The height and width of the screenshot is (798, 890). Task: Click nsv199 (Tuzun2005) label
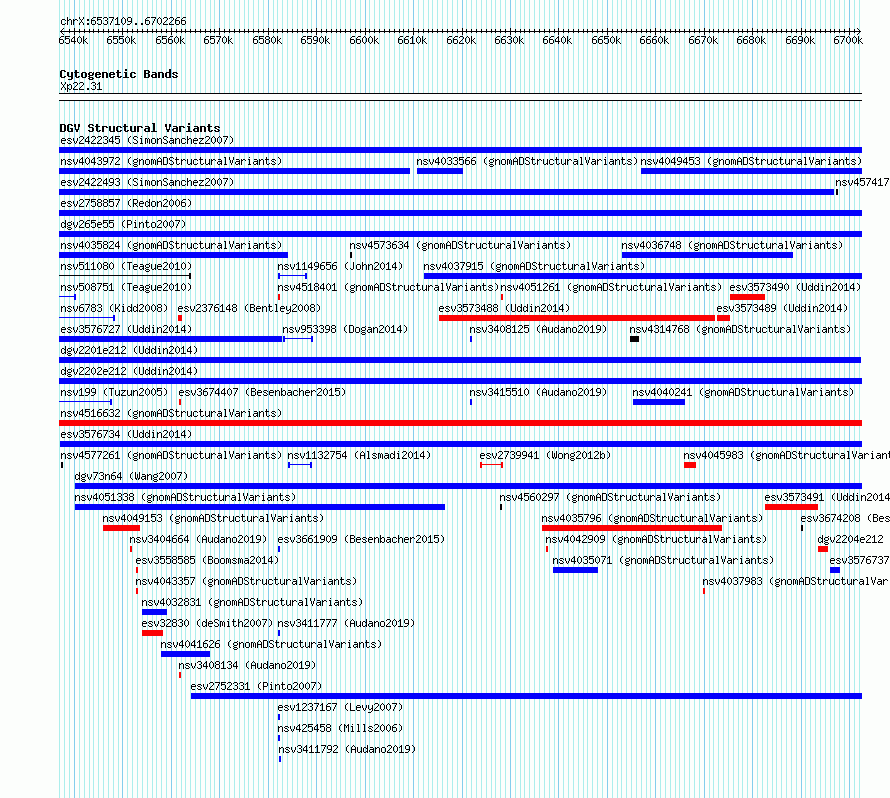[114, 392]
